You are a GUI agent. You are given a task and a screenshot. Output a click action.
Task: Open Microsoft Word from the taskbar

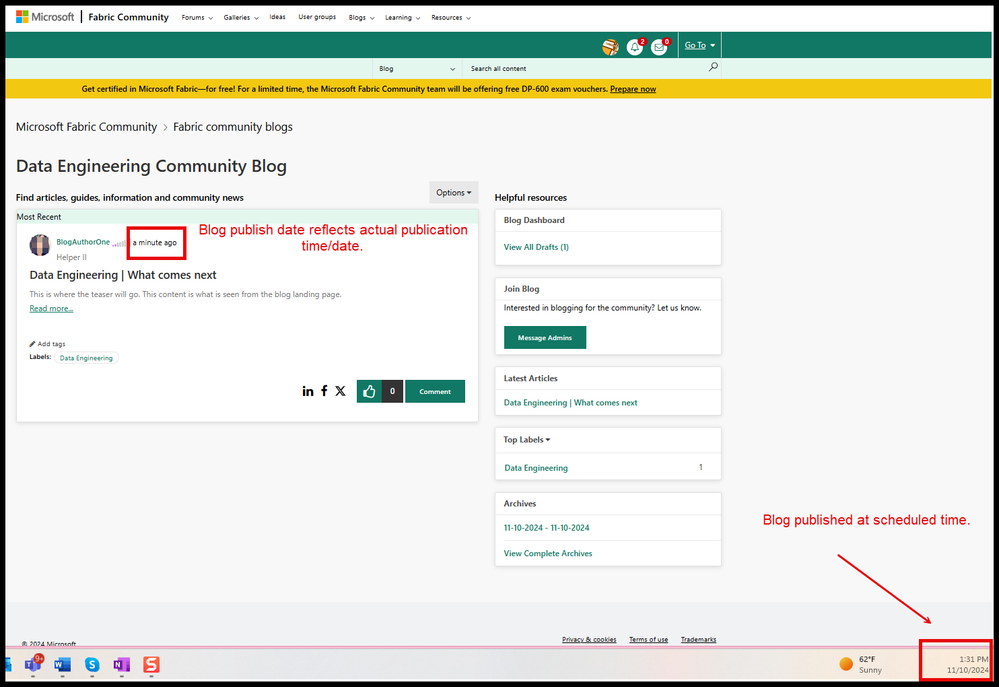[x=62, y=665]
